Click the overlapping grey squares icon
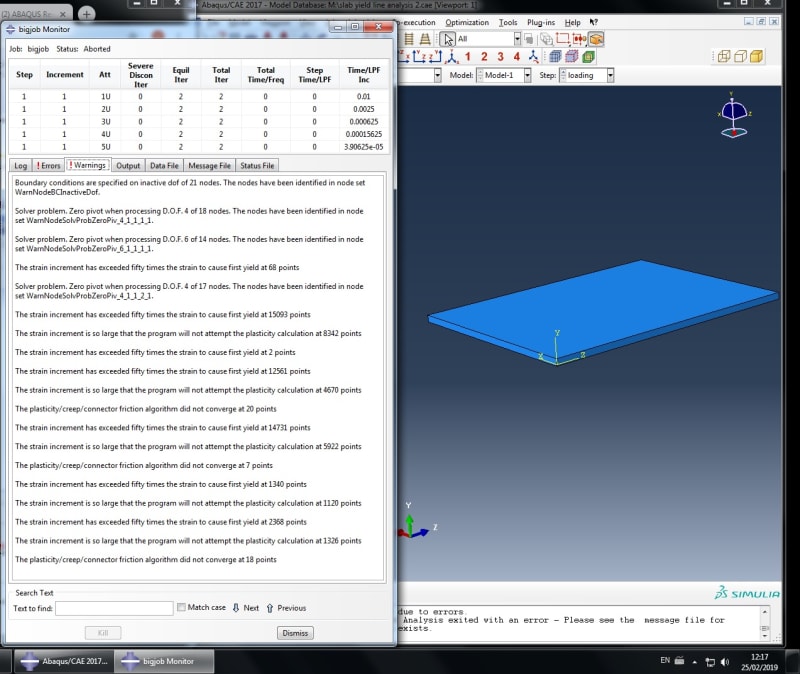Viewport: 800px width, 674px height. [x=529, y=39]
